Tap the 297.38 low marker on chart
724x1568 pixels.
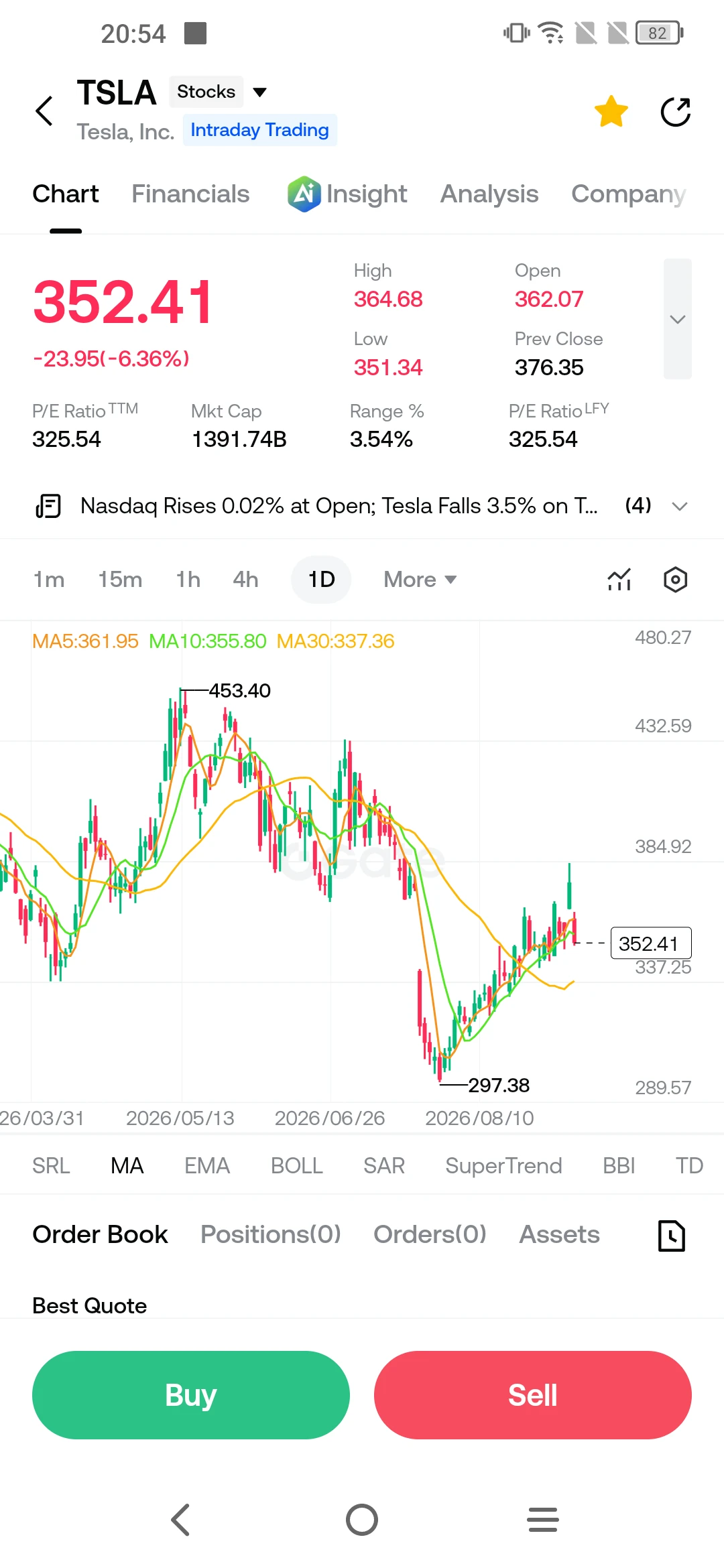coord(499,1085)
